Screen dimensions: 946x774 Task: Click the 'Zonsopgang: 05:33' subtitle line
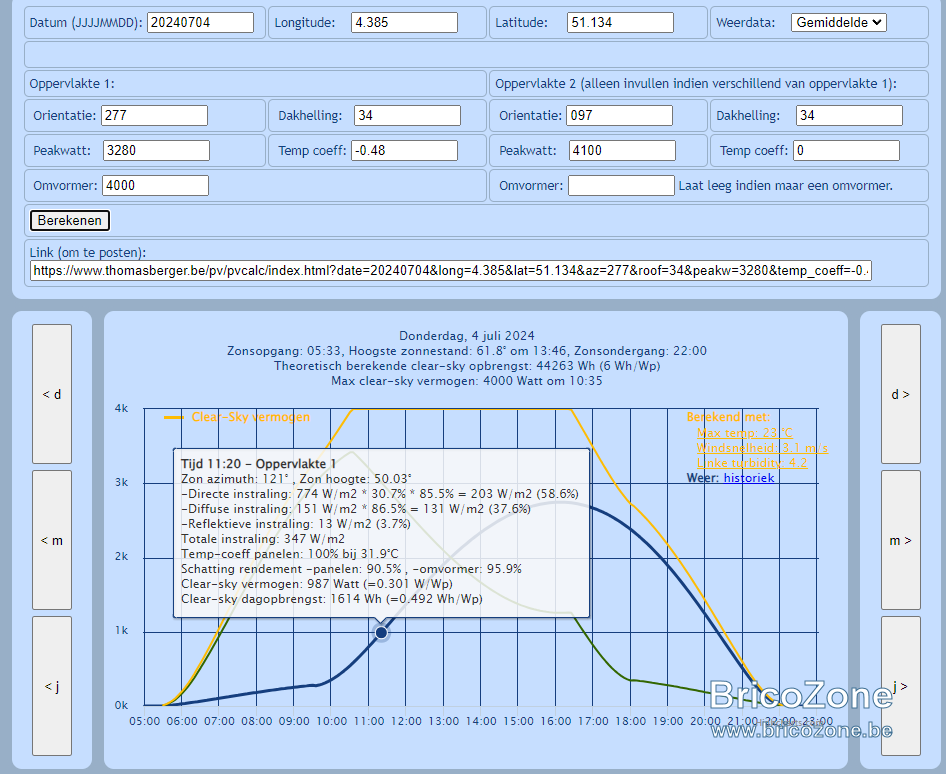click(x=467, y=351)
